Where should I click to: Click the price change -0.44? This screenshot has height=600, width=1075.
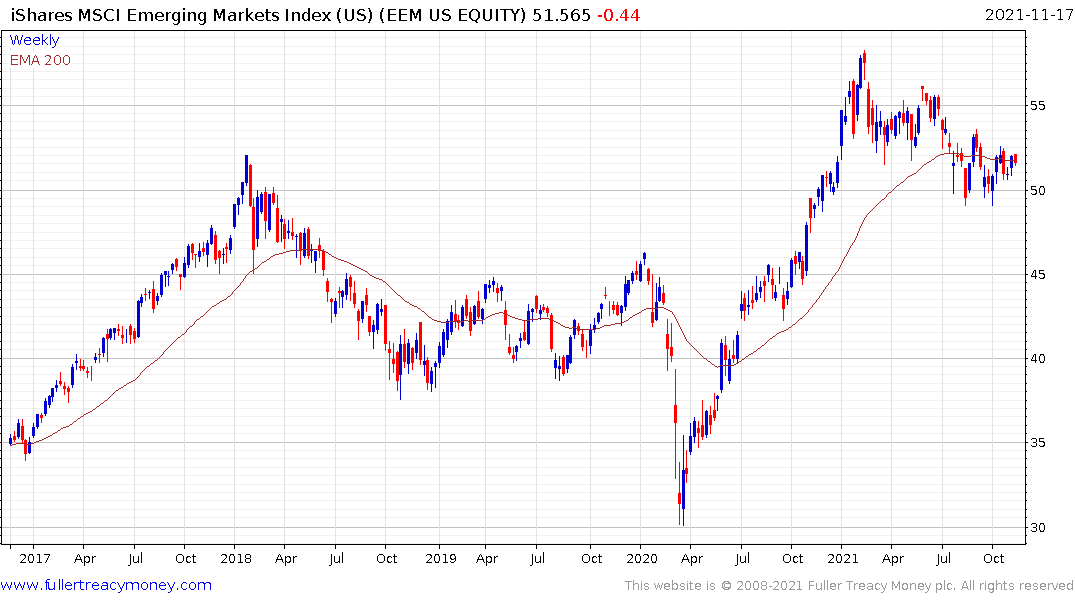coord(618,14)
